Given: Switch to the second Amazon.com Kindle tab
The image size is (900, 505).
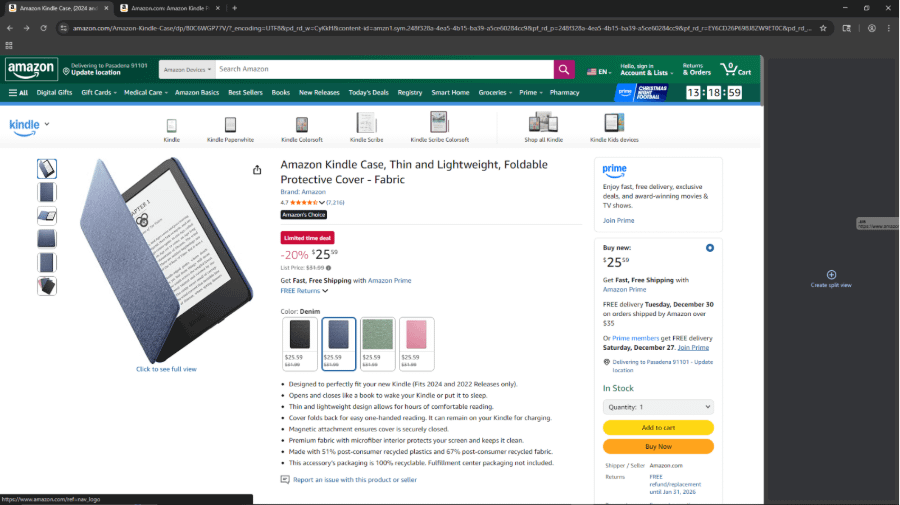Looking at the screenshot, I should 169,8.
